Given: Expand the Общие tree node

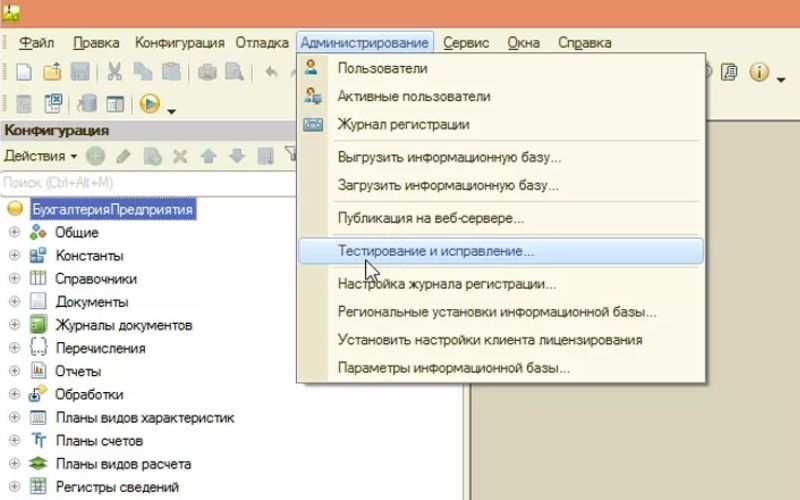Looking at the screenshot, I should [14, 233].
